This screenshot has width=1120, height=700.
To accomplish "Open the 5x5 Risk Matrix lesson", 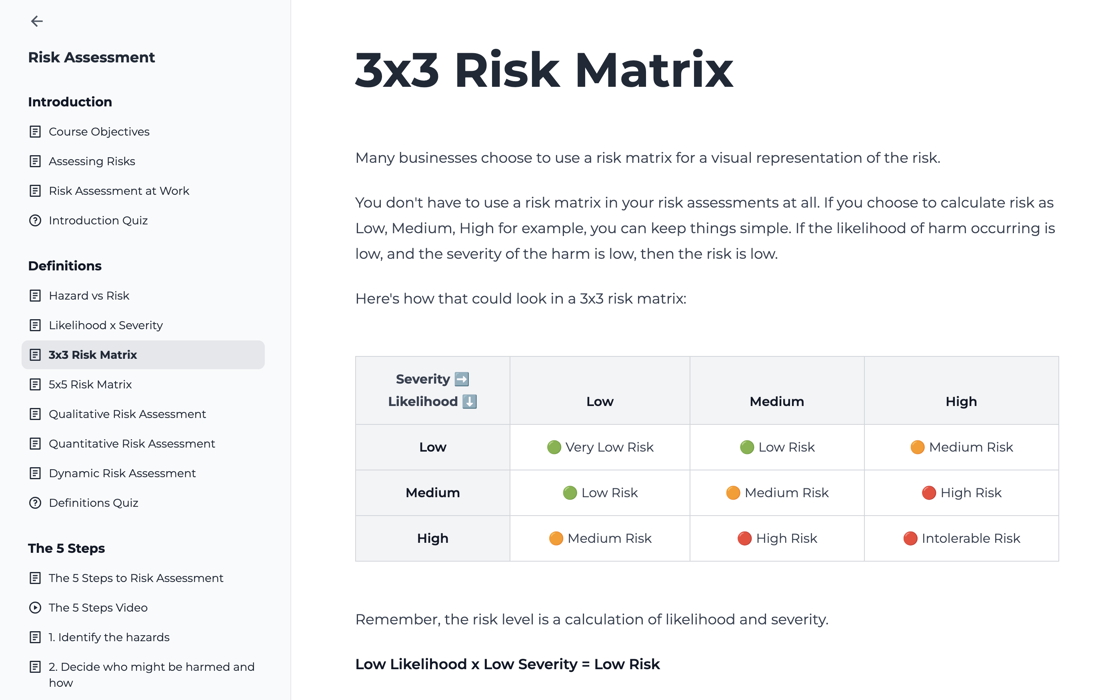I will point(90,384).
